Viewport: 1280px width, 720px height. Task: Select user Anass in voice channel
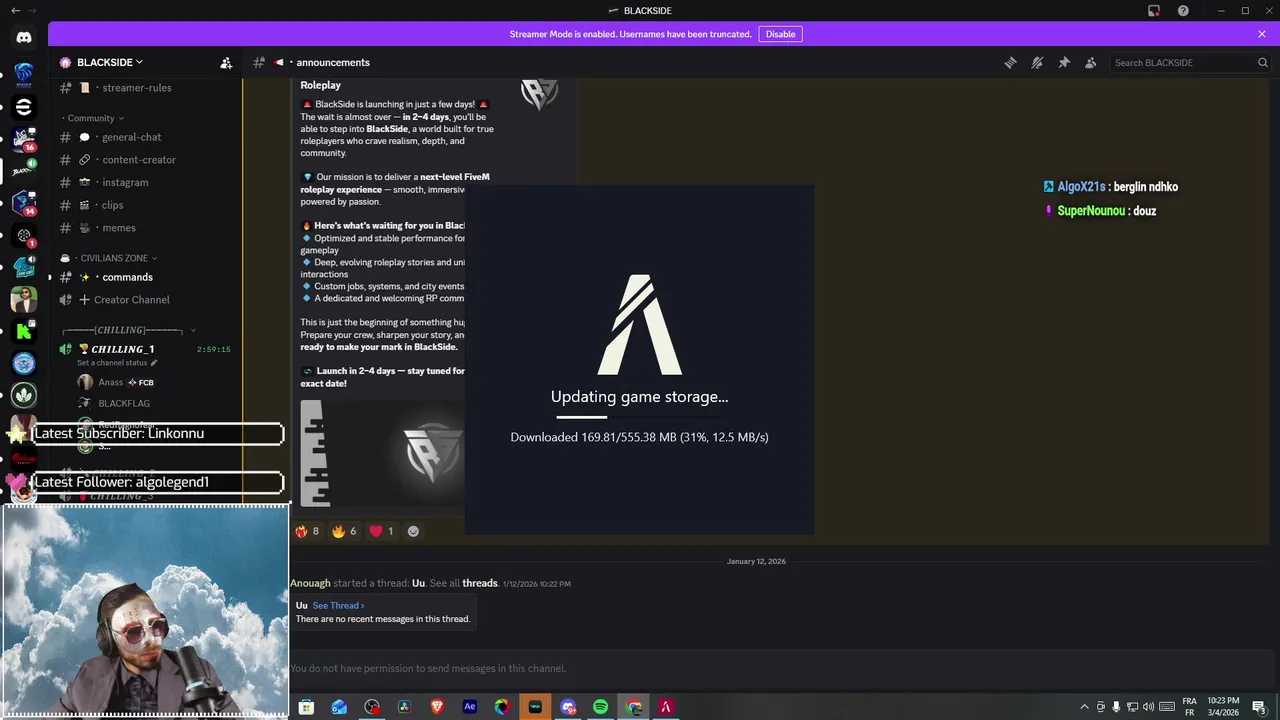[111, 382]
